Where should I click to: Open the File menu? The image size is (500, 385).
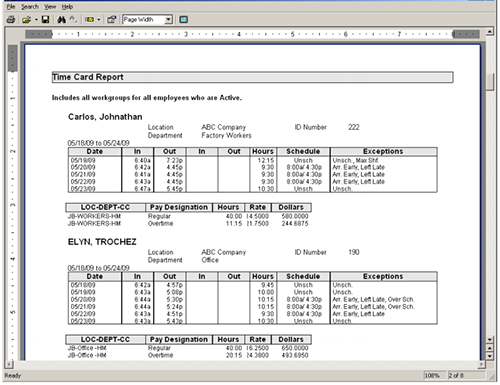11,7
